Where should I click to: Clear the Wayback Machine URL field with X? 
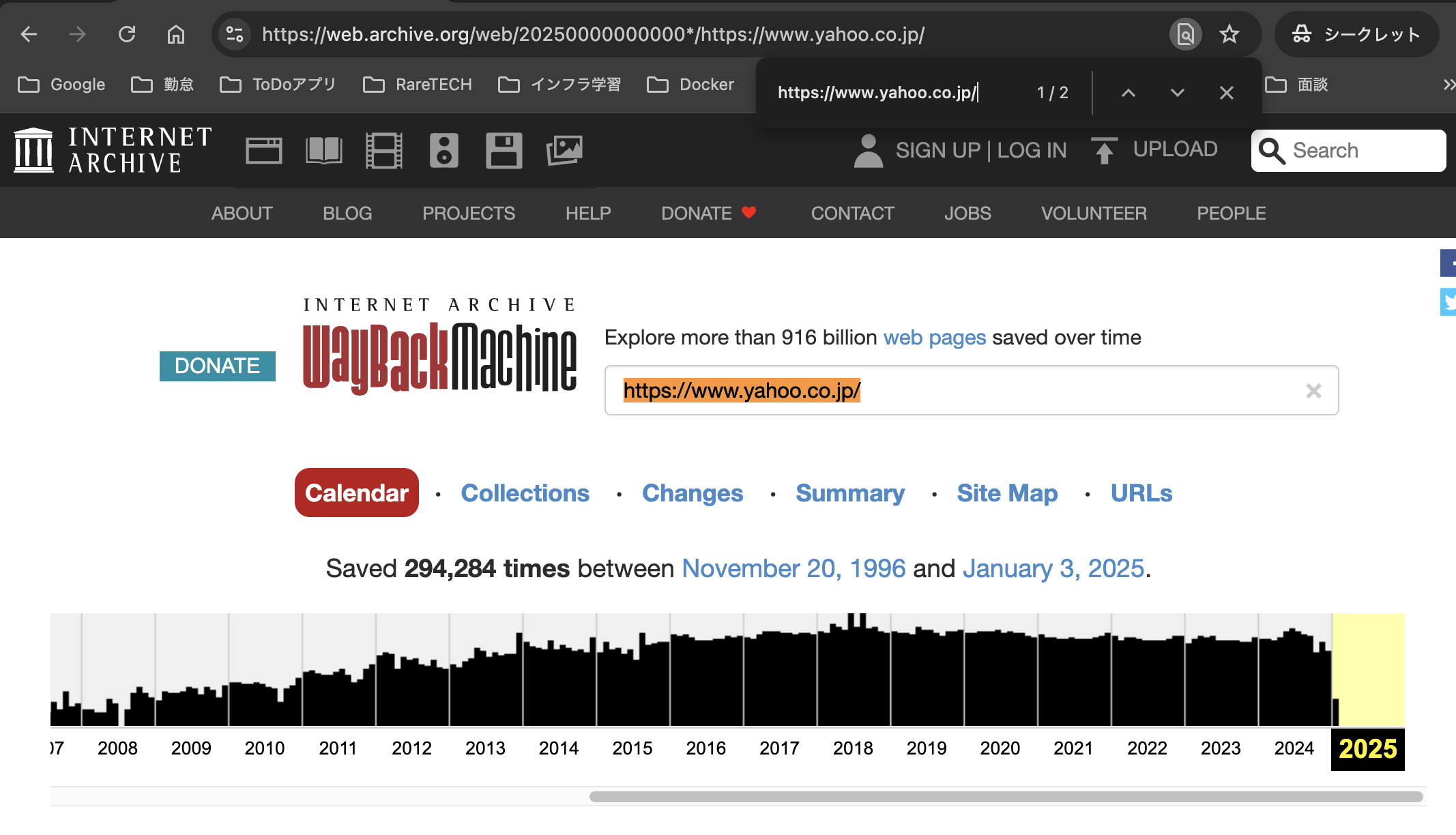tap(1313, 391)
